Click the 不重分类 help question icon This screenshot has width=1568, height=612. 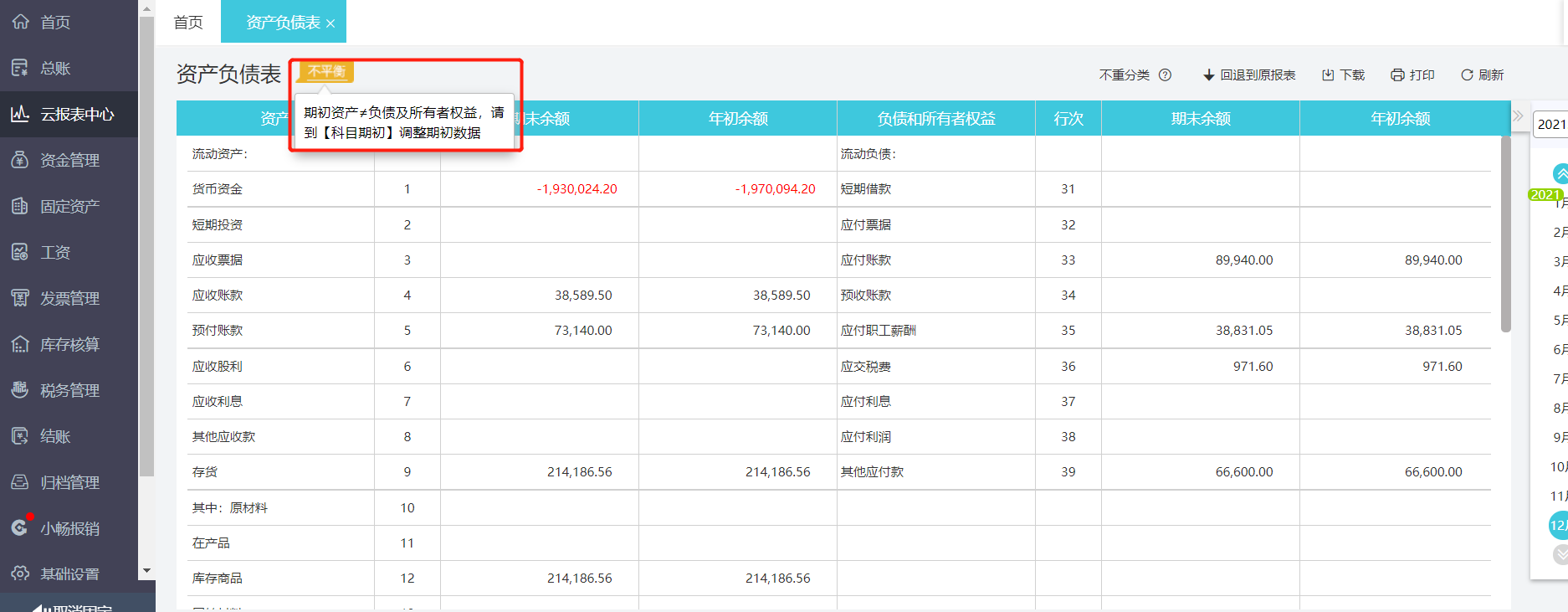point(1165,75)
